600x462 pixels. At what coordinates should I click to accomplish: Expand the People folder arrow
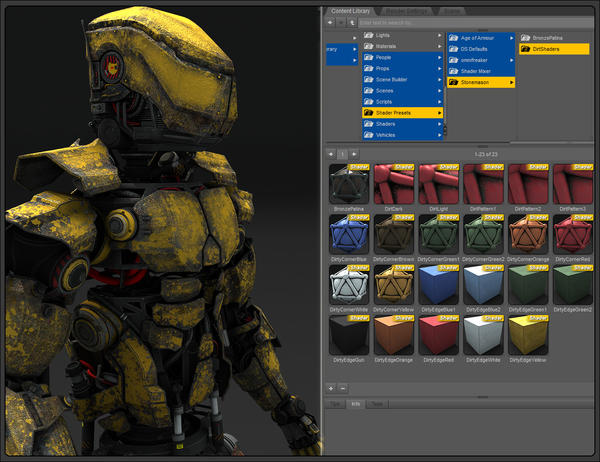pos(440,57)
